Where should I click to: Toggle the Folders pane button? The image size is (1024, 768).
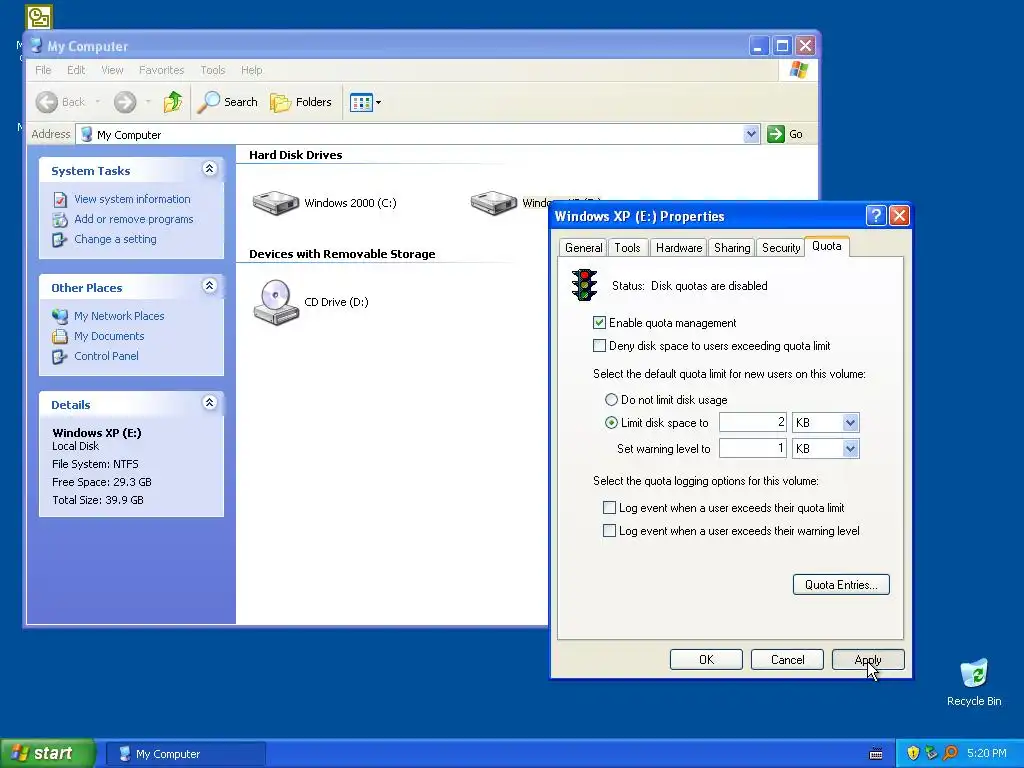click(x=301, y=102)
